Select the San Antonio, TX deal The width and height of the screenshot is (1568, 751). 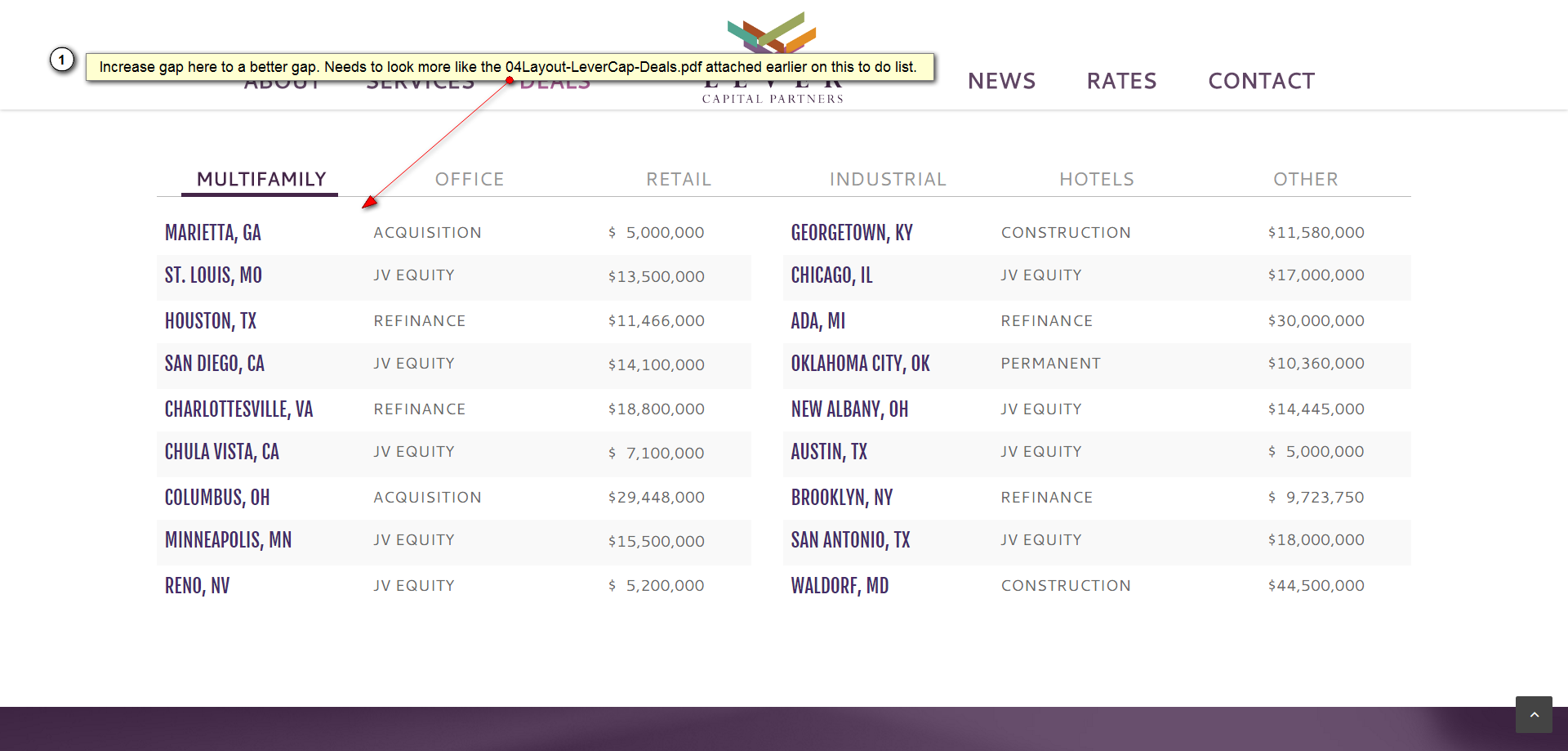(851, 540)
